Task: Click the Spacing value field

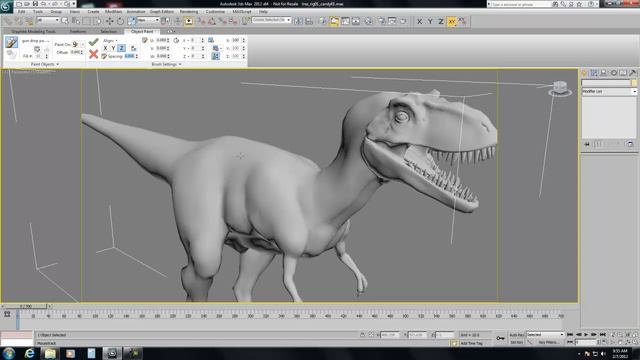Action: pos(129,56)
